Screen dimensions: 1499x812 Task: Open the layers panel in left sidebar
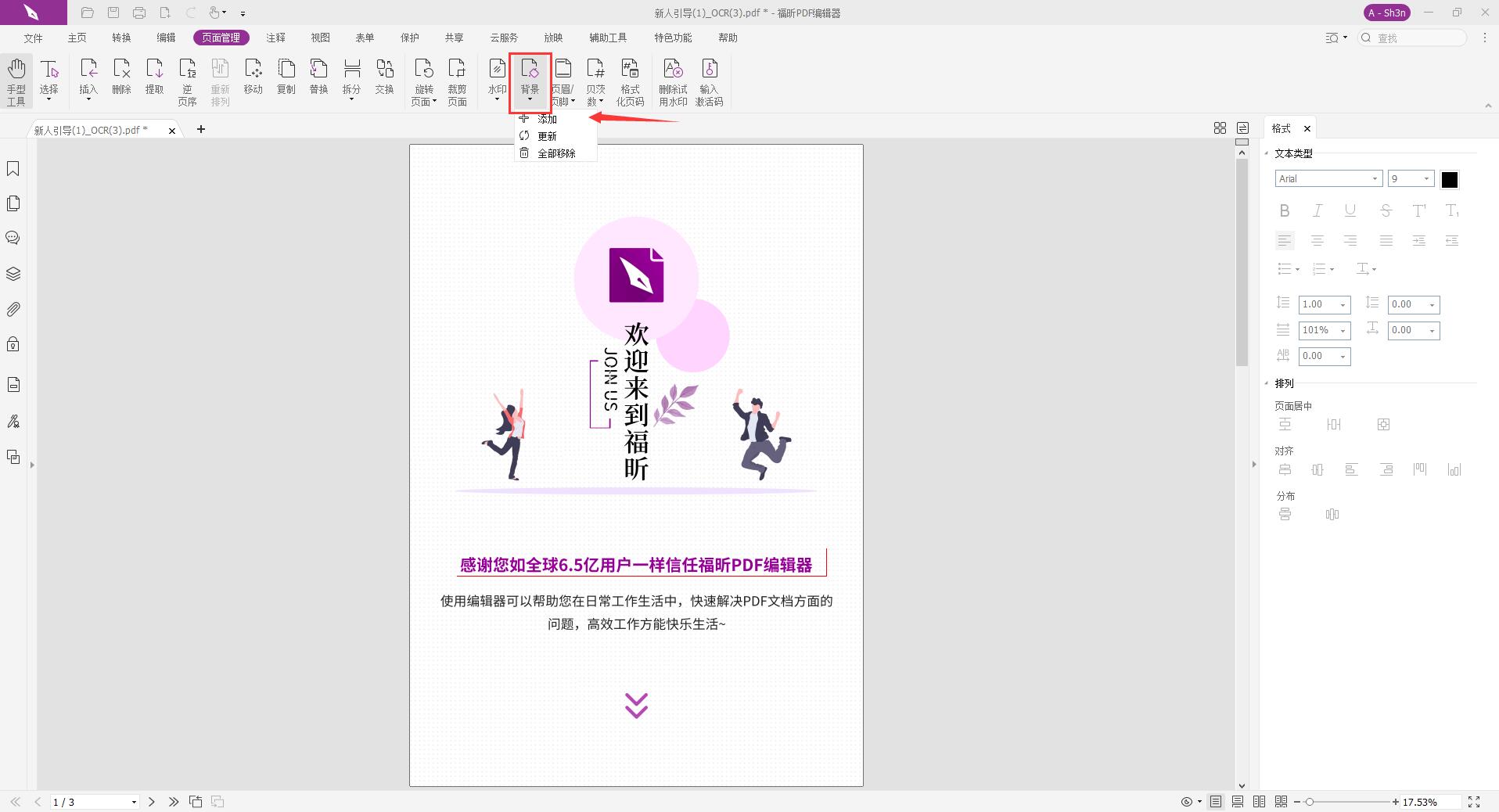[13, 274]
